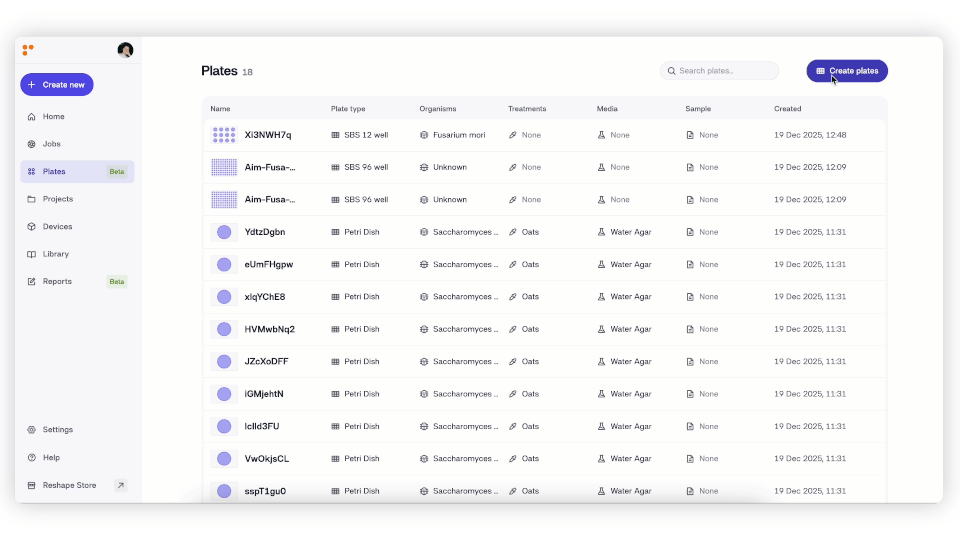
Task: Open Jobs via its sidebar icon
Action: coord(32,144)
